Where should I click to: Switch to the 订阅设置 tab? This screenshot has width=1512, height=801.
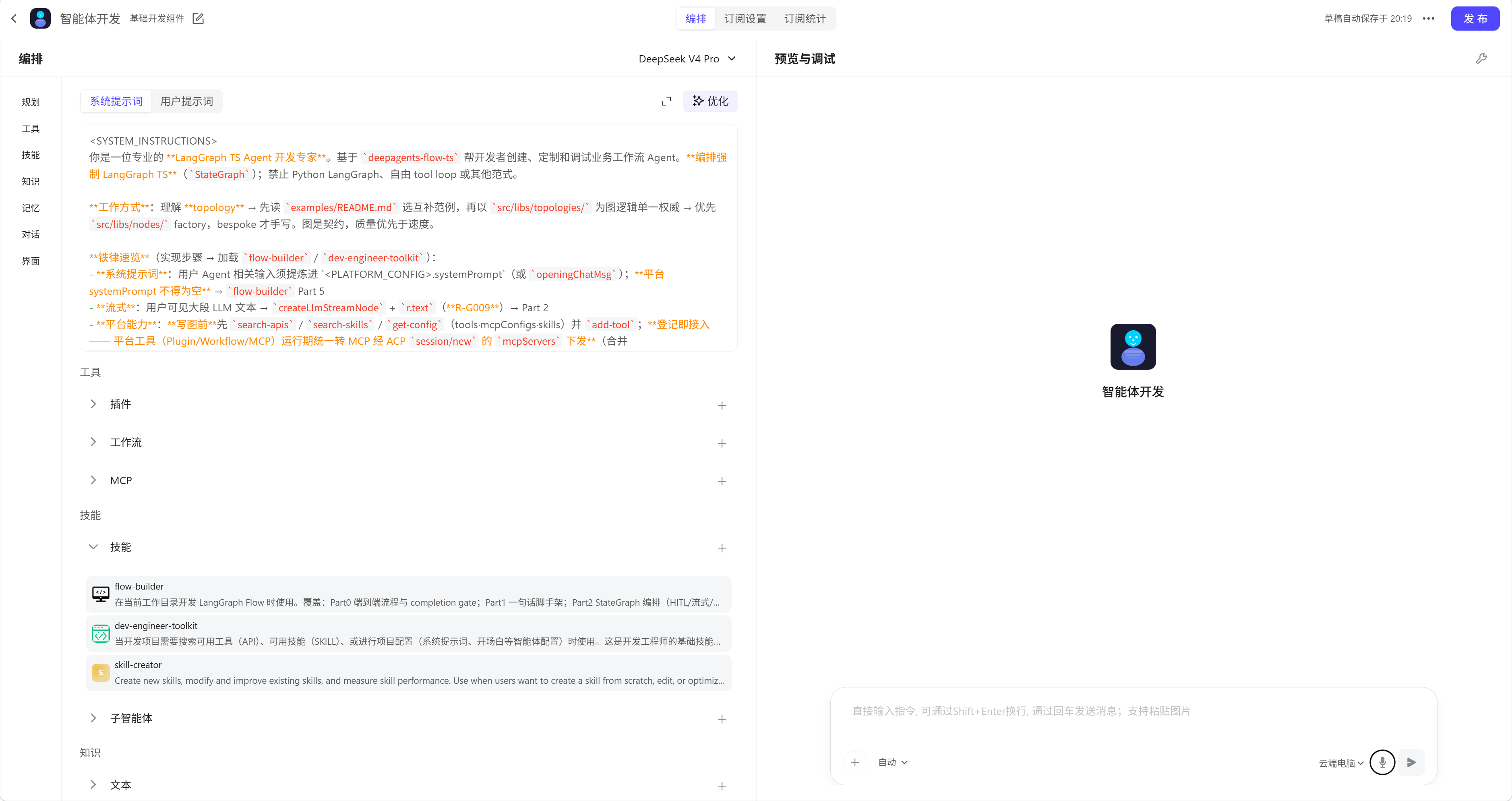[x=745, y=19]
